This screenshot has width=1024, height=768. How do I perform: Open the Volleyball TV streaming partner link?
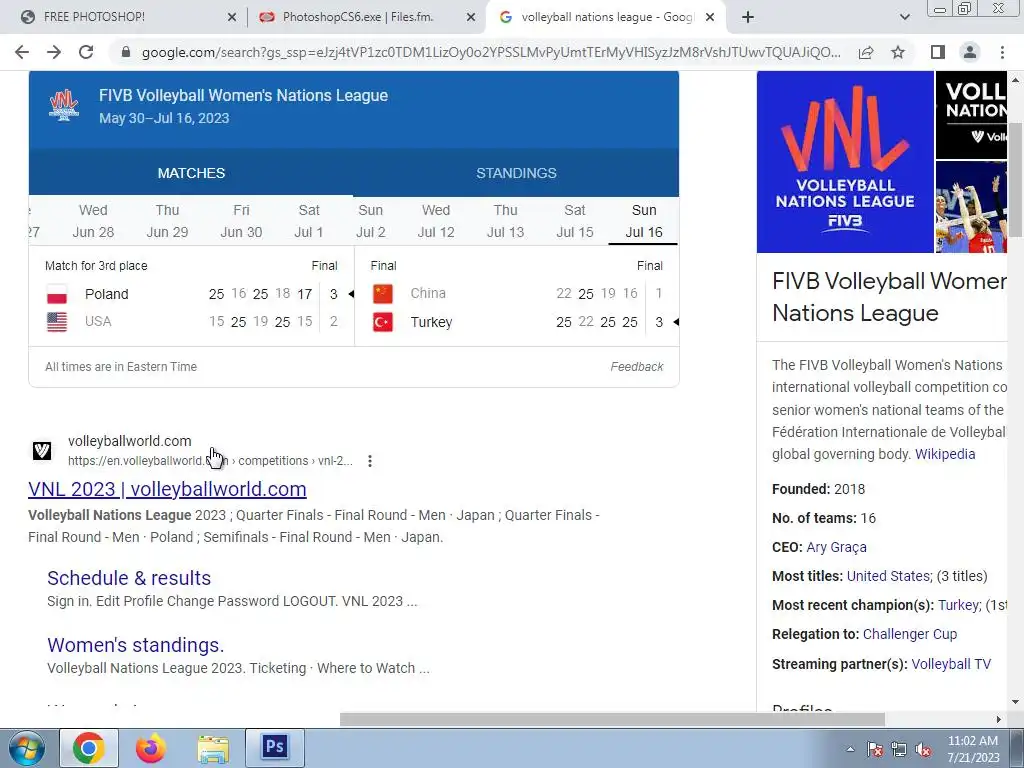951,664
